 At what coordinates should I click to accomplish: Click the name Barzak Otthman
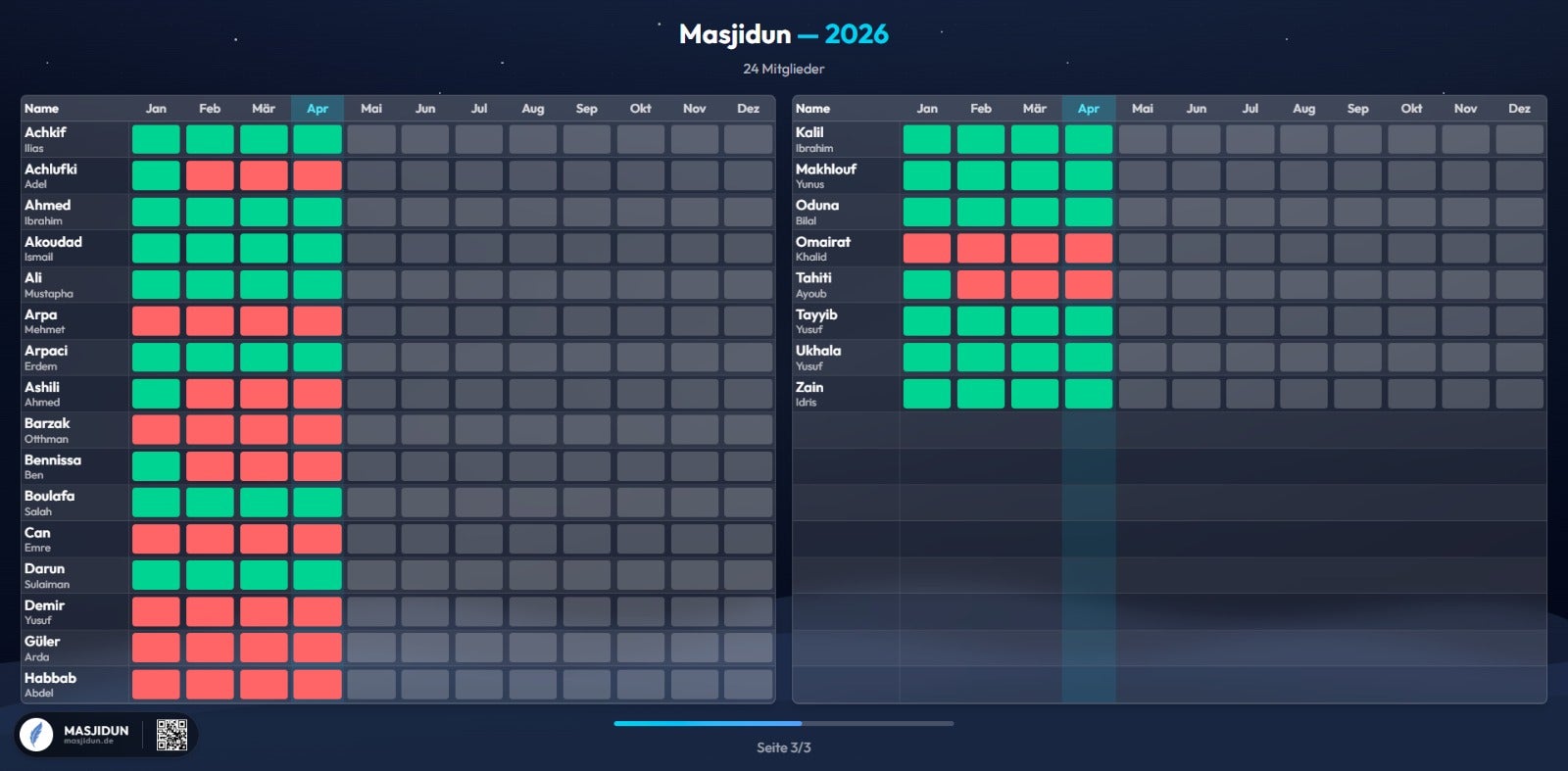tap(47, 430)
